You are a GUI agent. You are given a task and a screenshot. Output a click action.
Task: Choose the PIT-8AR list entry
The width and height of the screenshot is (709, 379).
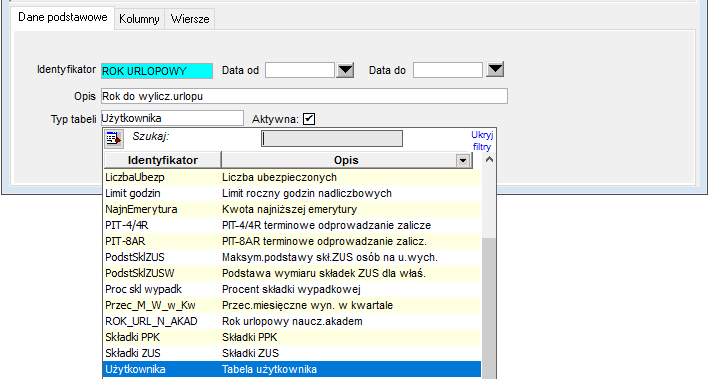293,241
